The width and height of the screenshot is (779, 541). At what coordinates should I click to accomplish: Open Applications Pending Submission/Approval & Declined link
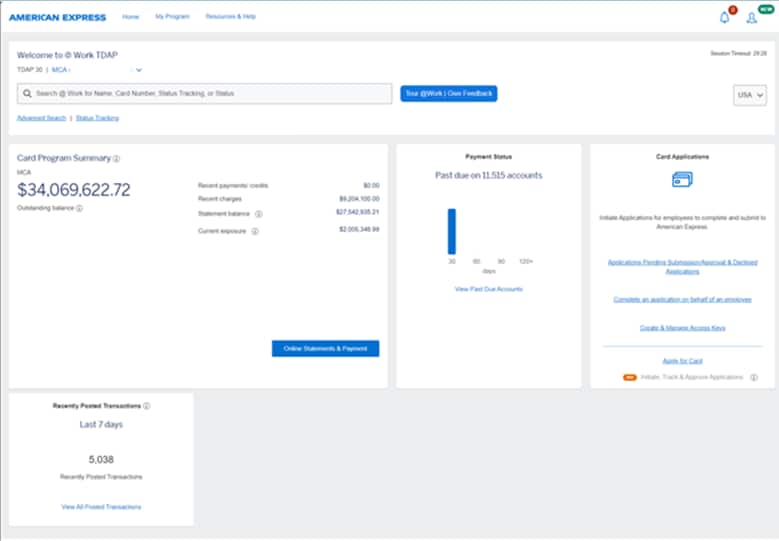[683, 267]
